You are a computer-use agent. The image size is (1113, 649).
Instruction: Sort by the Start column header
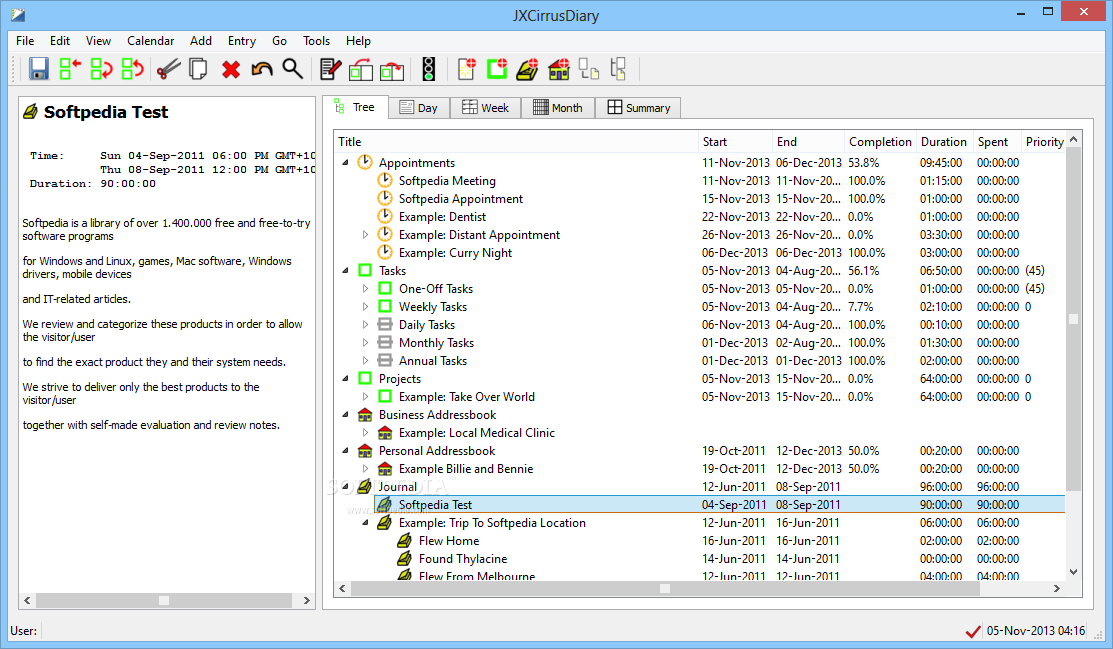tap(735, 141)
